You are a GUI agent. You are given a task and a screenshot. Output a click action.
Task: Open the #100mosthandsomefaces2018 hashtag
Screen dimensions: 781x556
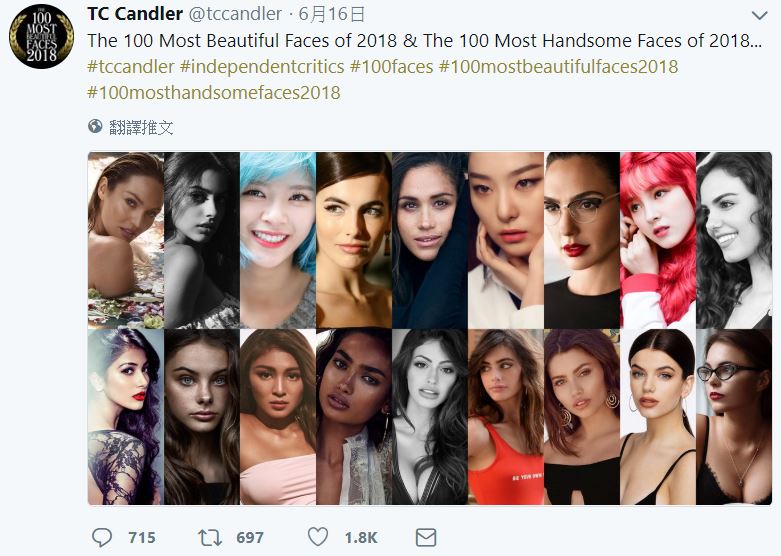214,93
